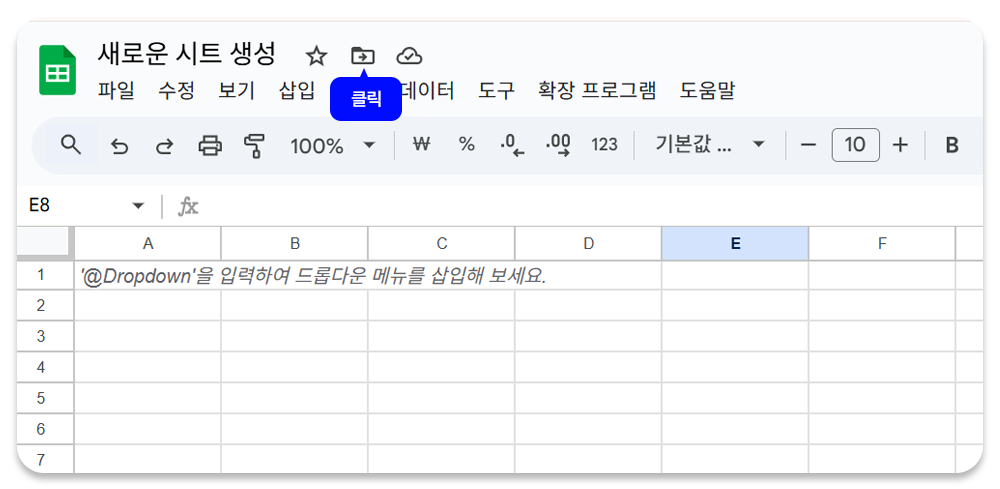Check the cloud save status icon
This screenshot has height=489, width=1000.
pos(409,57)
